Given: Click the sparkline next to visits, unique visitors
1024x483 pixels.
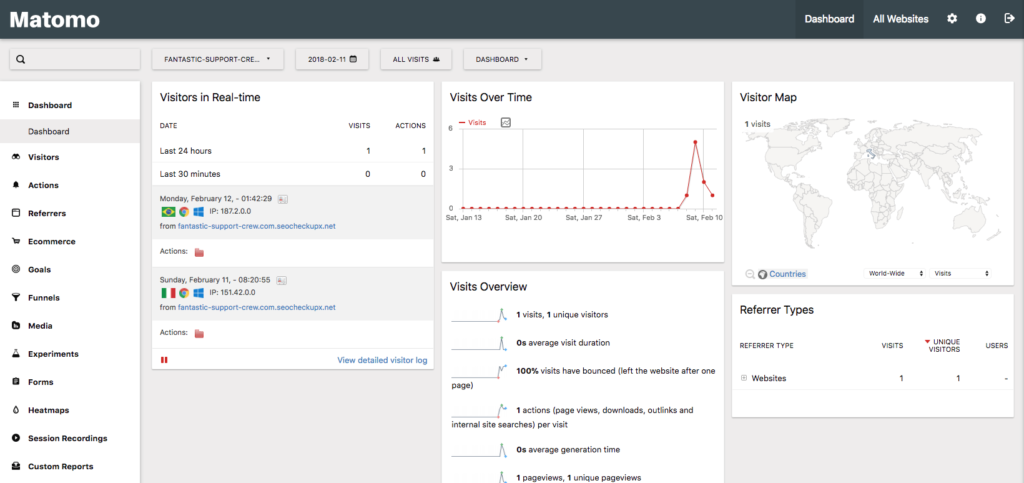Looking at the screenshot, I should [x=480, y=314].
